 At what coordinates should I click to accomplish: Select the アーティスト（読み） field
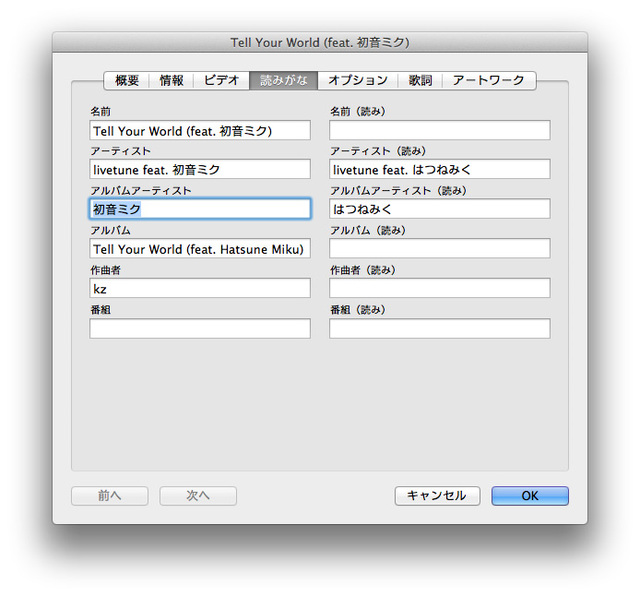[439, 169]
